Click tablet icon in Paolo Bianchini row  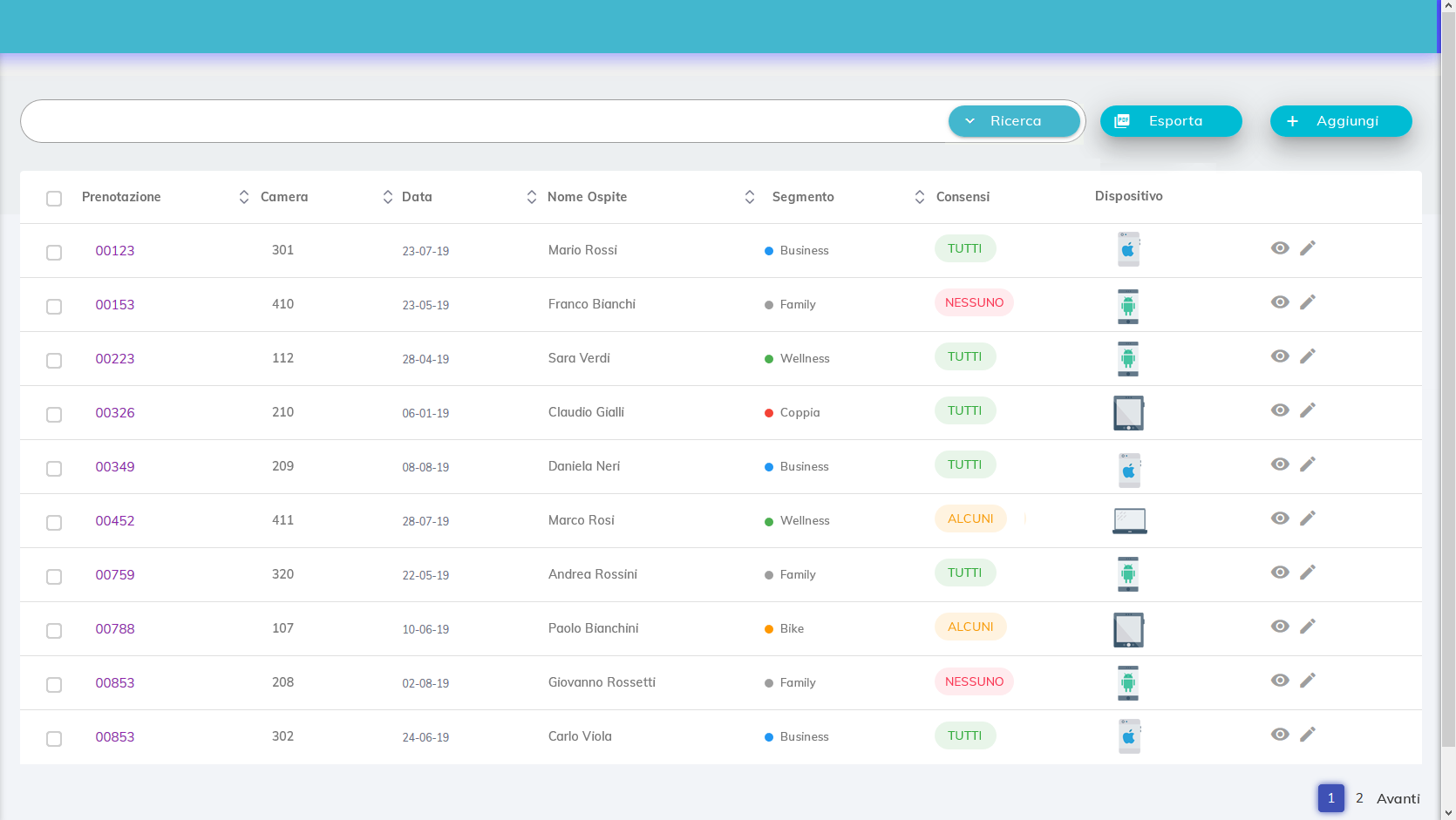[x=1128, y=629]
